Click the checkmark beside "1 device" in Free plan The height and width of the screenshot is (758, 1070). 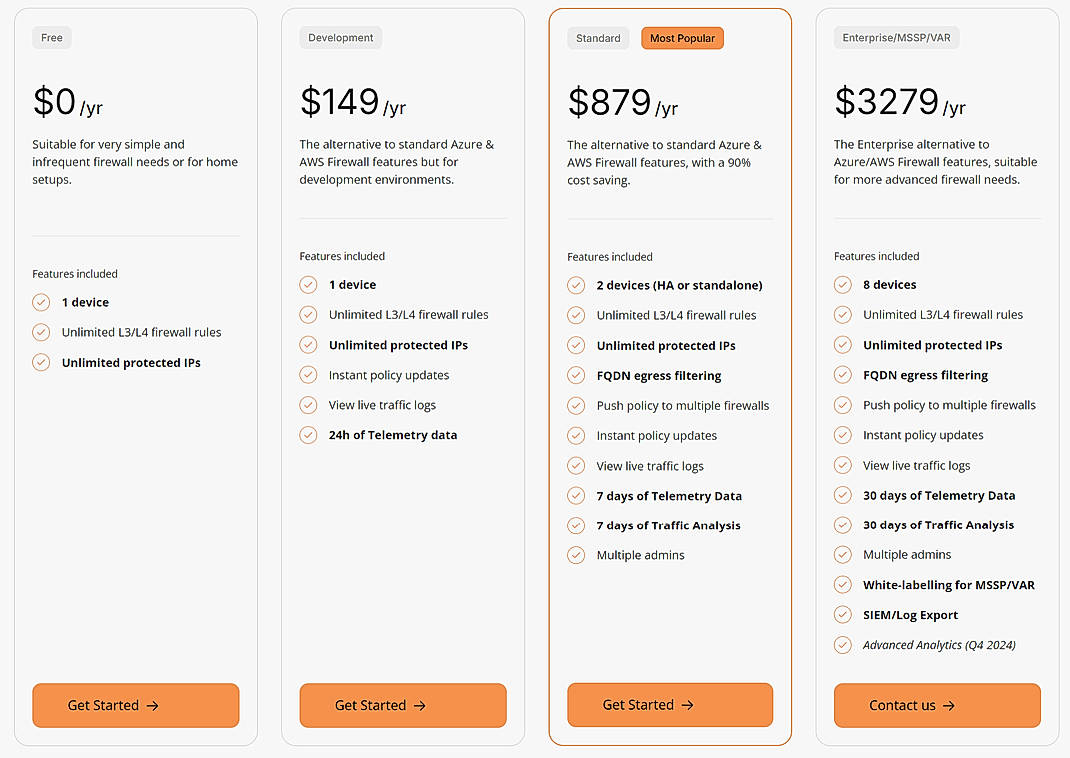click(x=41, y=302)
